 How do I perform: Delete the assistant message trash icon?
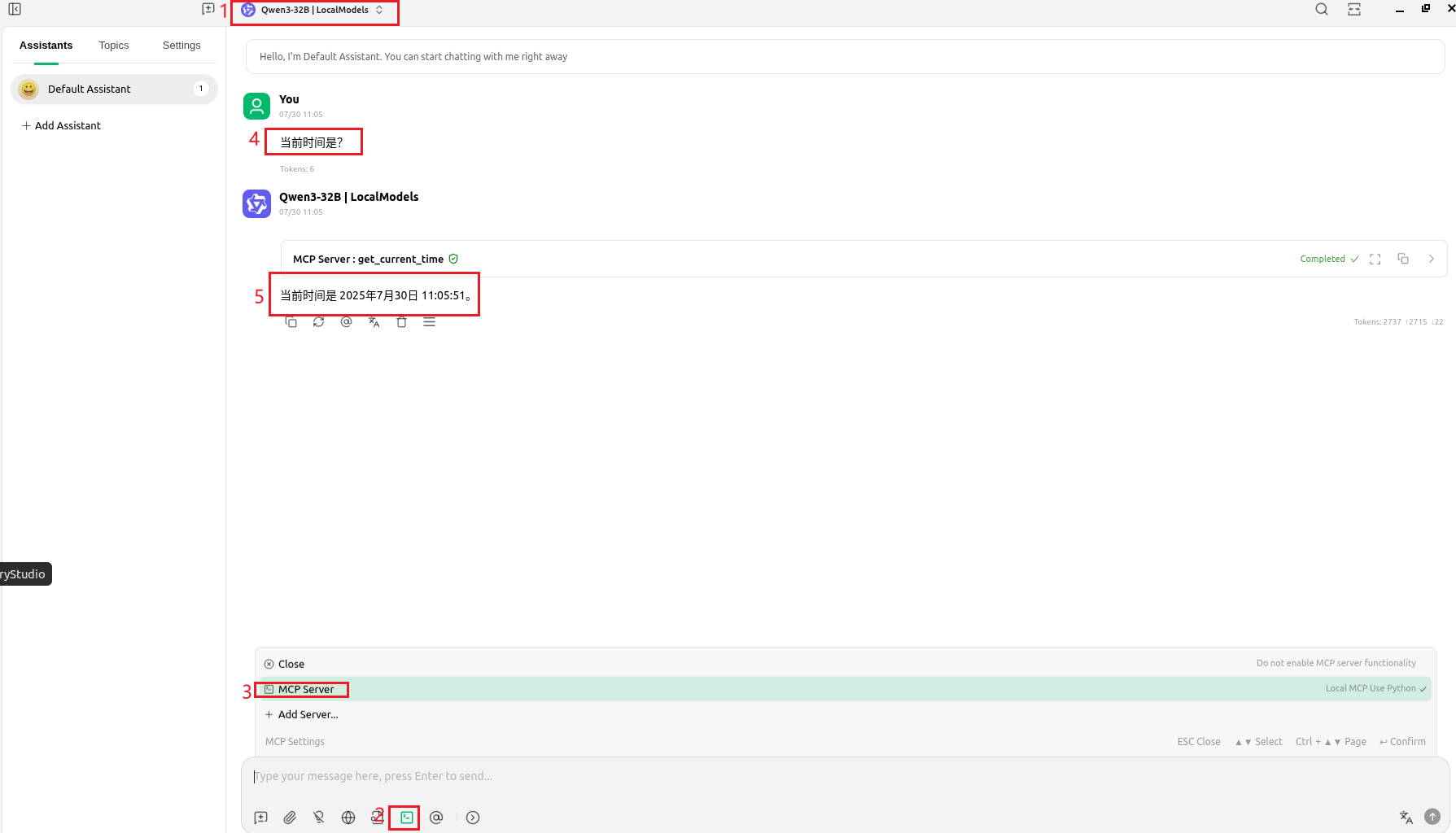(x=401, y=322)
